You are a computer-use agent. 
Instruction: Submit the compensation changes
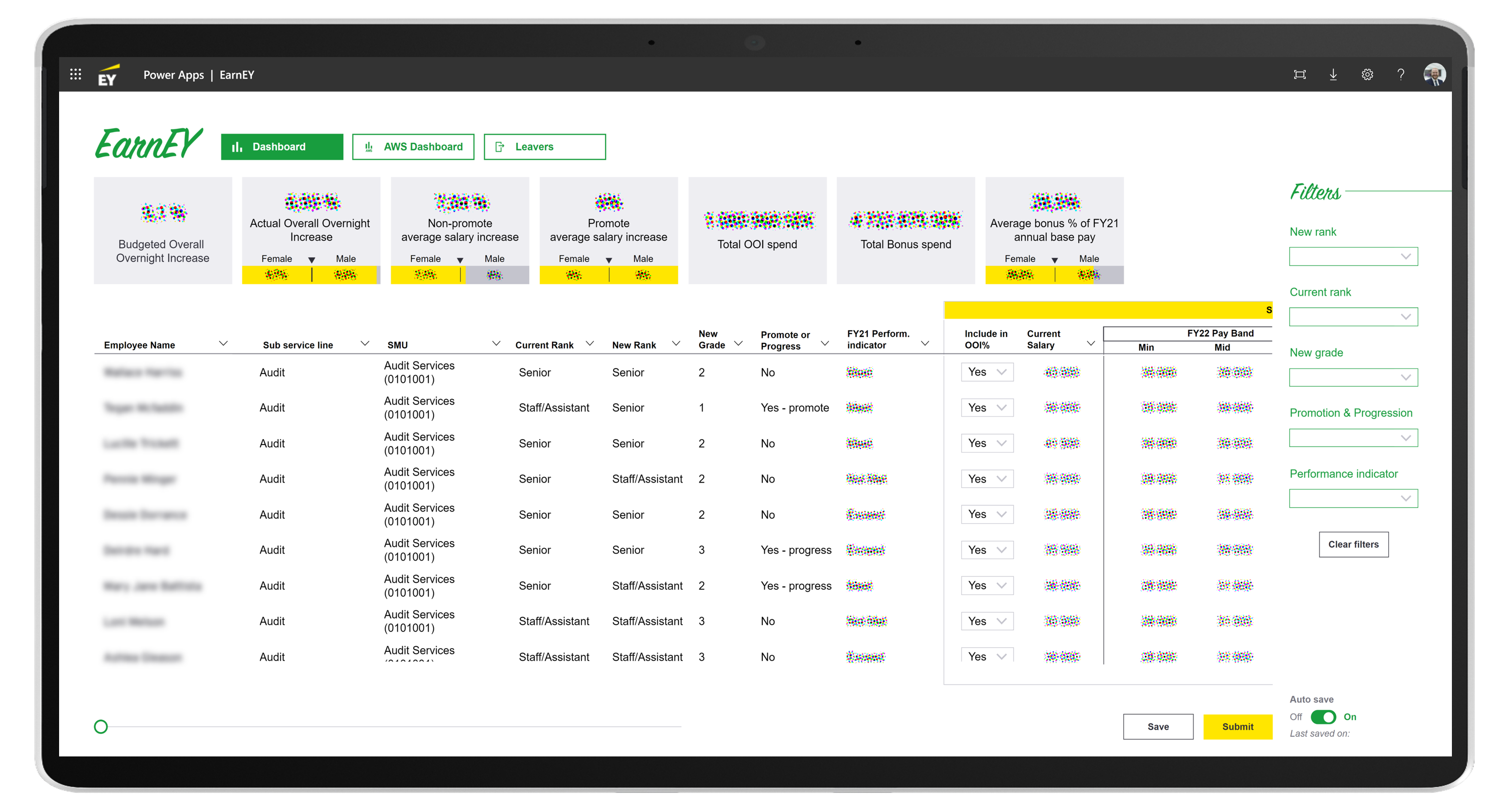(x=1238, y=726)
